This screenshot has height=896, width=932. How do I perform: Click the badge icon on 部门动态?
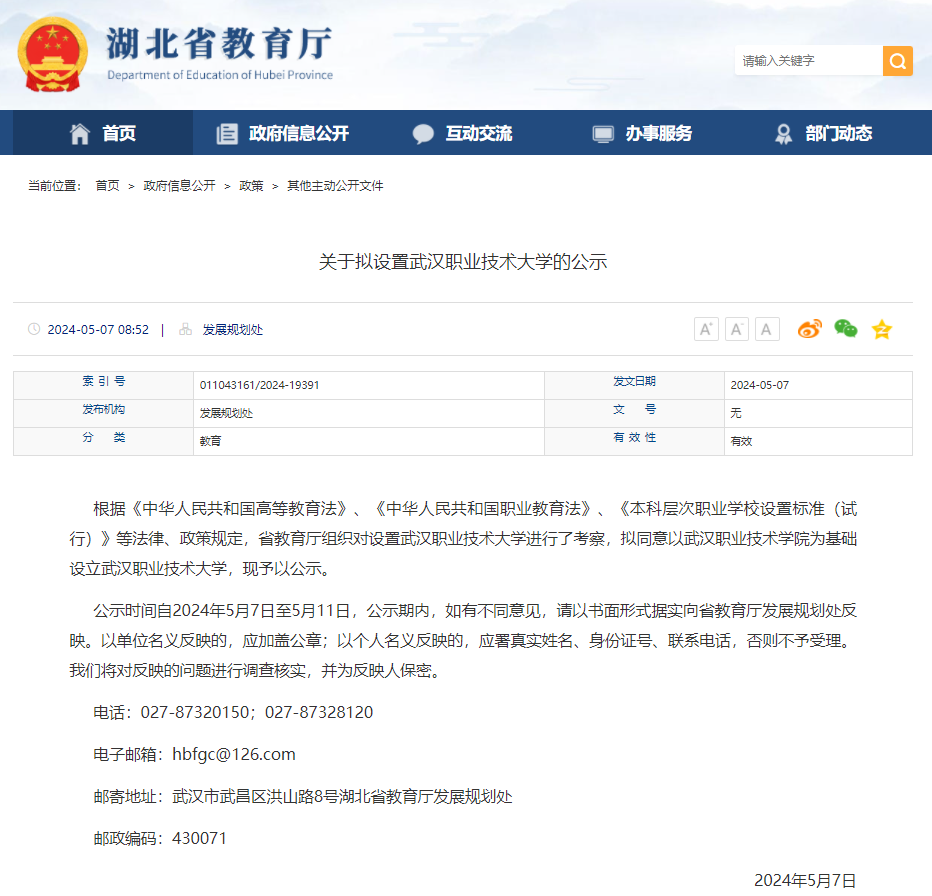(783, 132)
